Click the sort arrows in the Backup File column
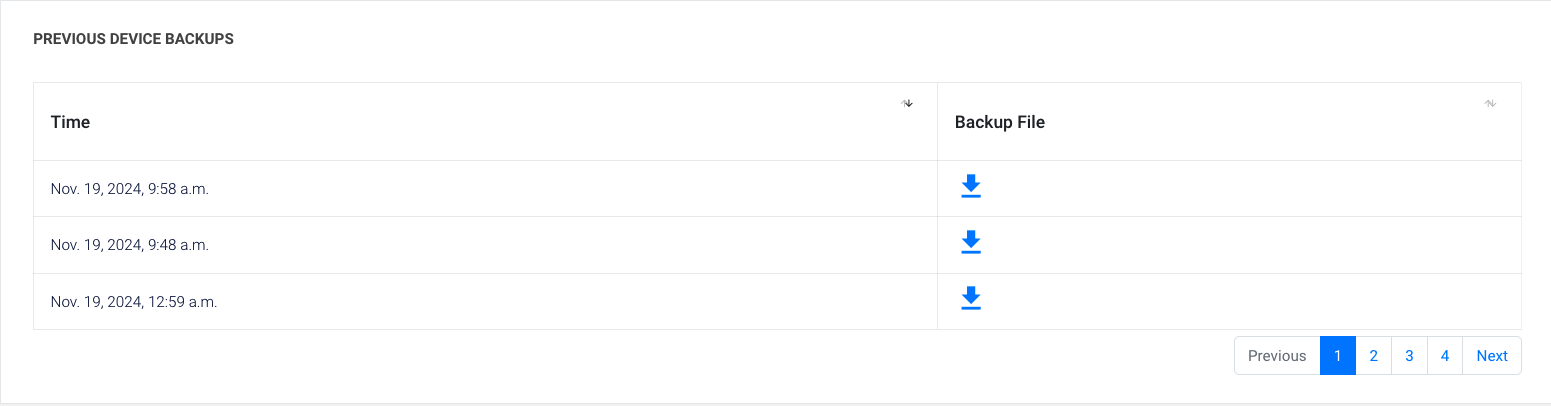This screenshot has width=1551, height=406. coord(1490,103)
